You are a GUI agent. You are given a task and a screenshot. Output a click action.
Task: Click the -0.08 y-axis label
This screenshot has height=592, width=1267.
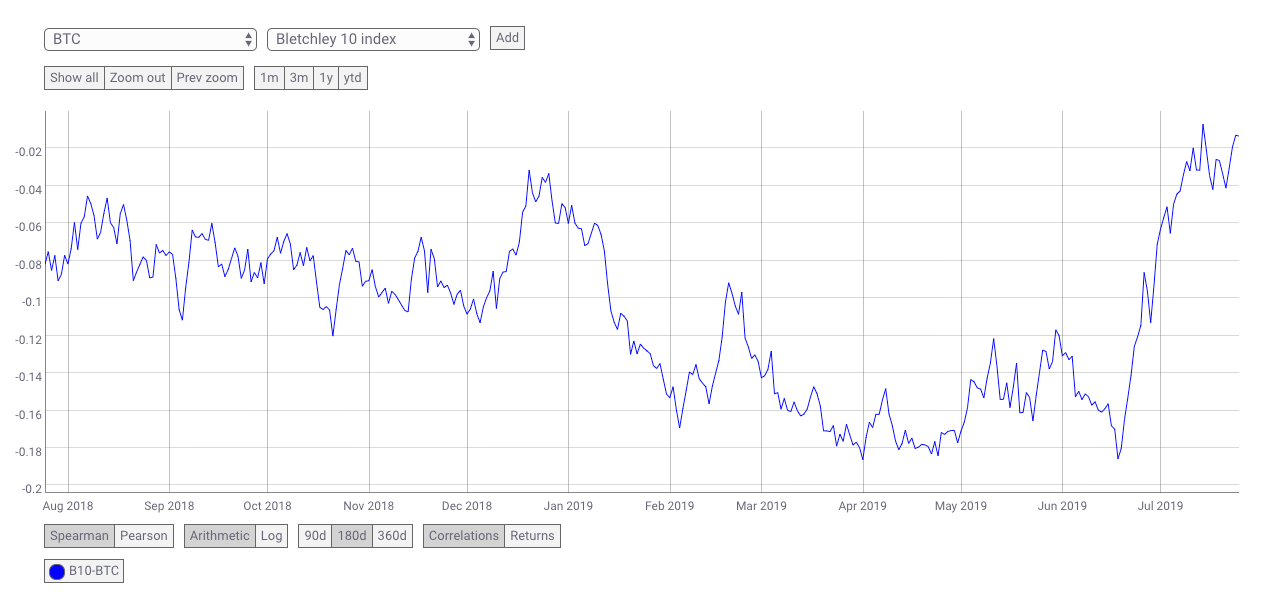coord(28,265)
